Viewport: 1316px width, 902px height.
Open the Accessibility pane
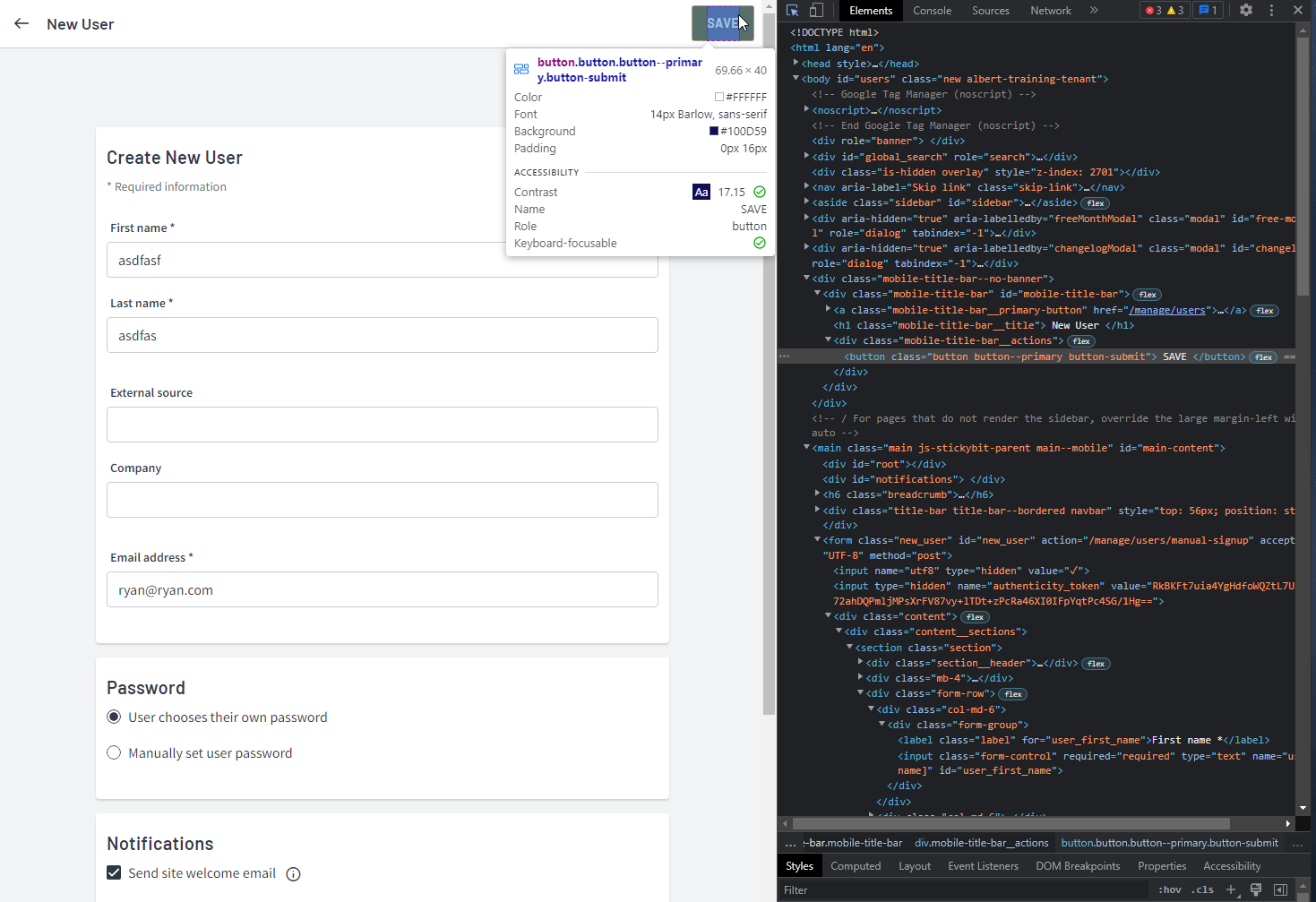1232,866
